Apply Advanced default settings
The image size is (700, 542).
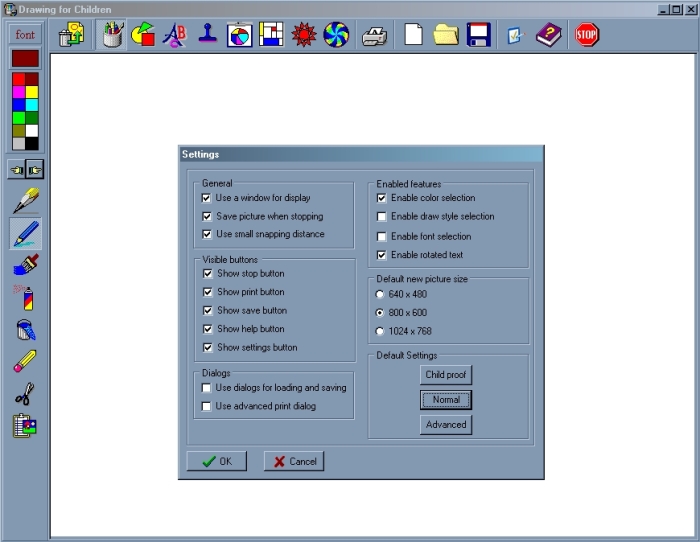(446, 424)
